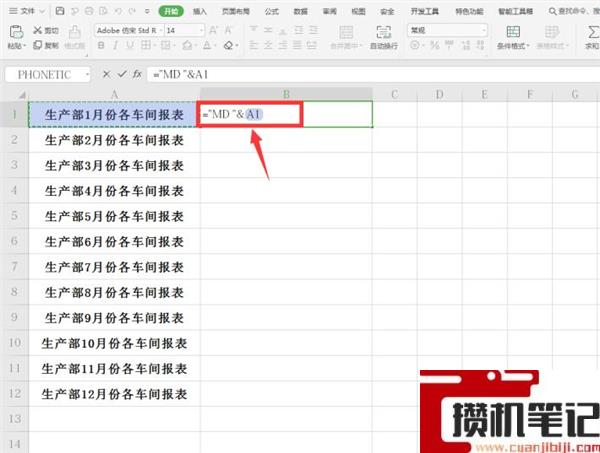Open Insert Function with the fx icon

pyautogui.click(x=137, y=74)
